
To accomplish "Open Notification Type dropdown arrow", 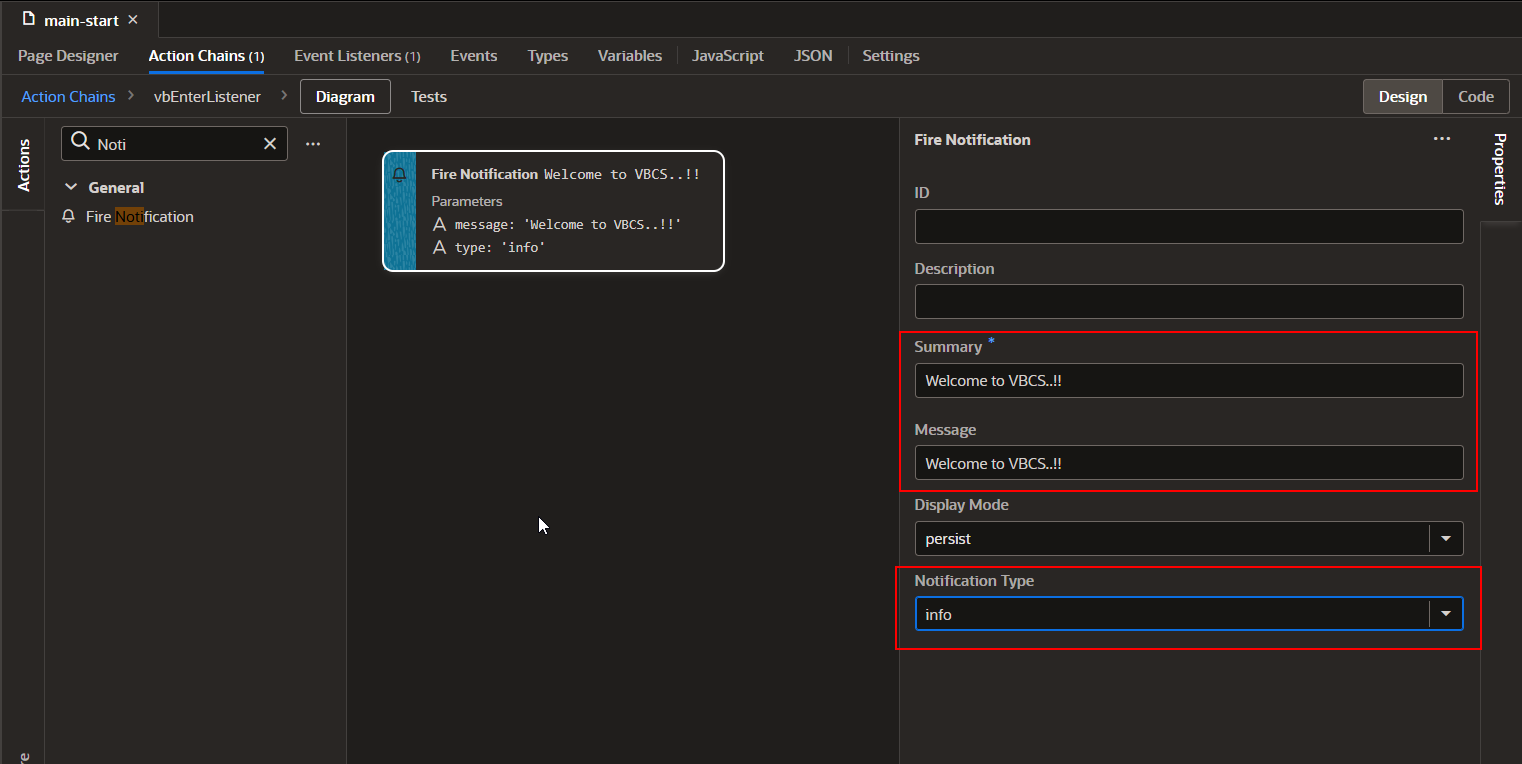I will pos(1446,614).
